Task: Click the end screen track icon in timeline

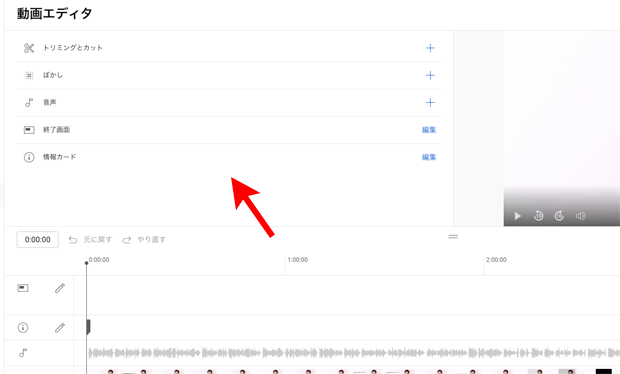Action: pos(23,288)
